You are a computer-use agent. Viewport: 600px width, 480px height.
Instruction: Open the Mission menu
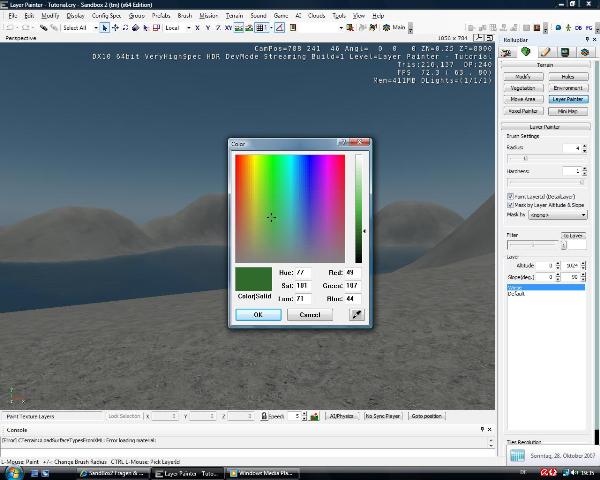(x=208, y=17)
